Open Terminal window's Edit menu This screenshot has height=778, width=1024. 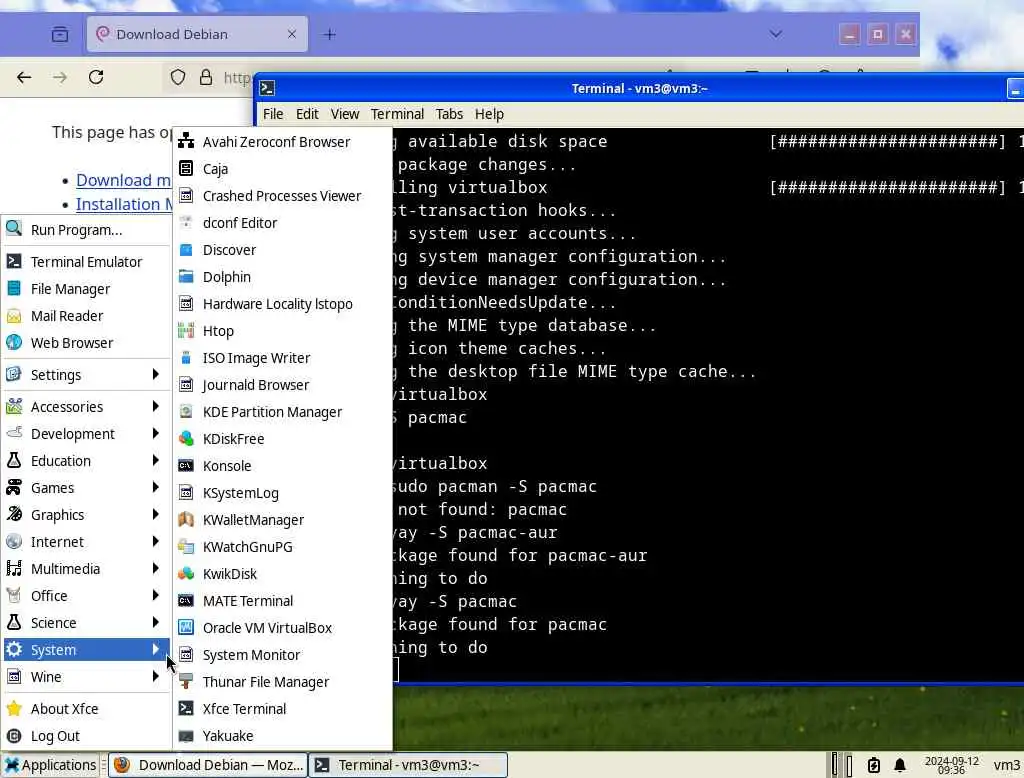(x=307, y=114)
